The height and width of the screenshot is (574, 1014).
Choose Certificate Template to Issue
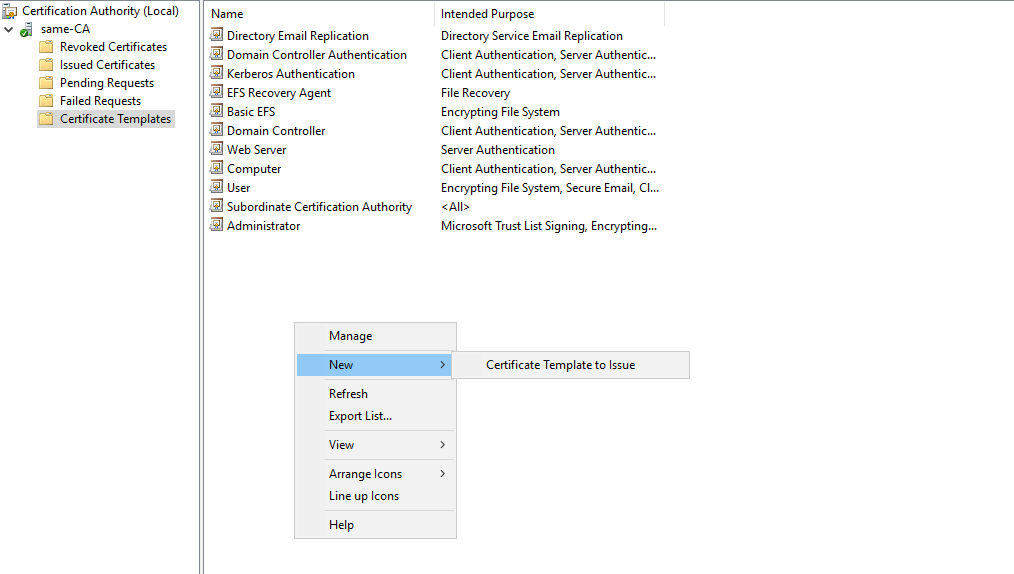tap(560, 365)
